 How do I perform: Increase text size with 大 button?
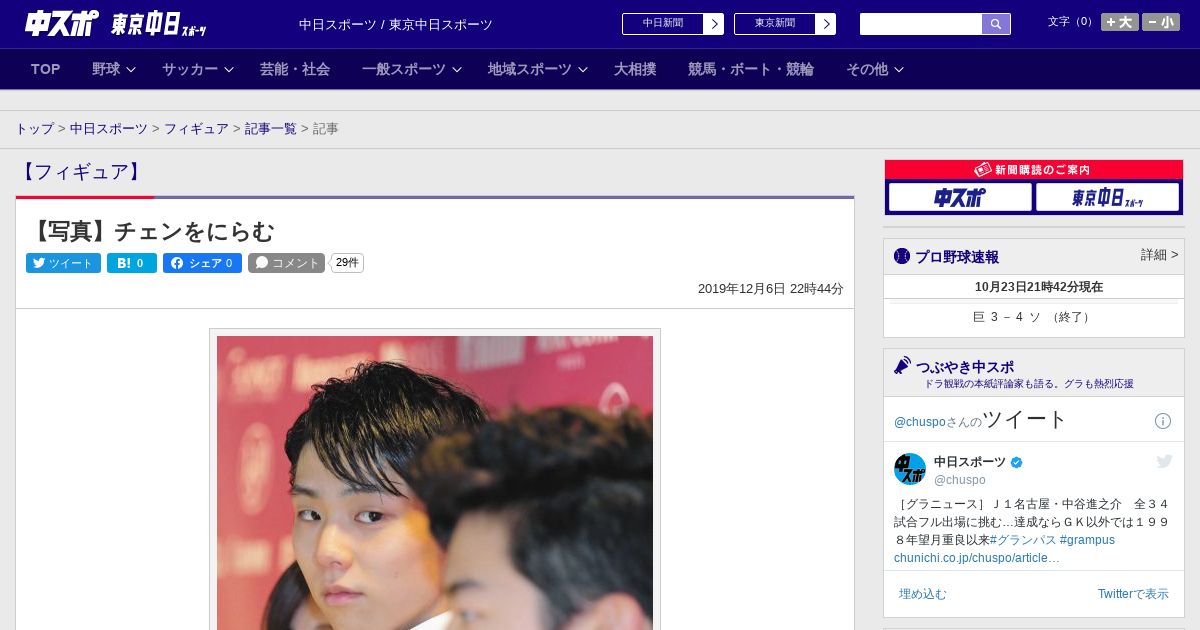click(x=1120, y=22)
